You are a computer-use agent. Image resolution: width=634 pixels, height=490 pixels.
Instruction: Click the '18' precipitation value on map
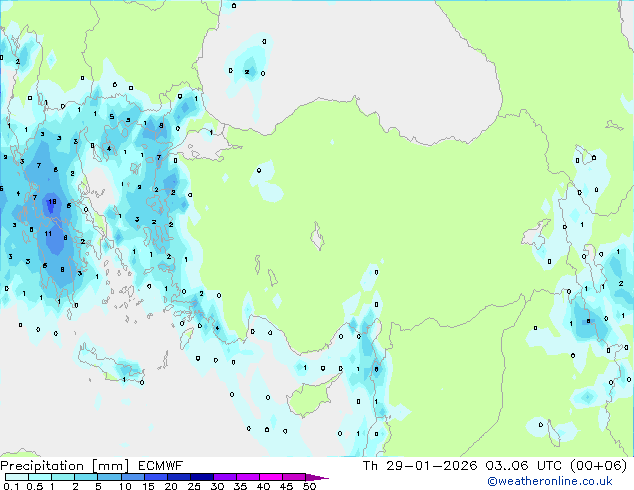(52, 202)
